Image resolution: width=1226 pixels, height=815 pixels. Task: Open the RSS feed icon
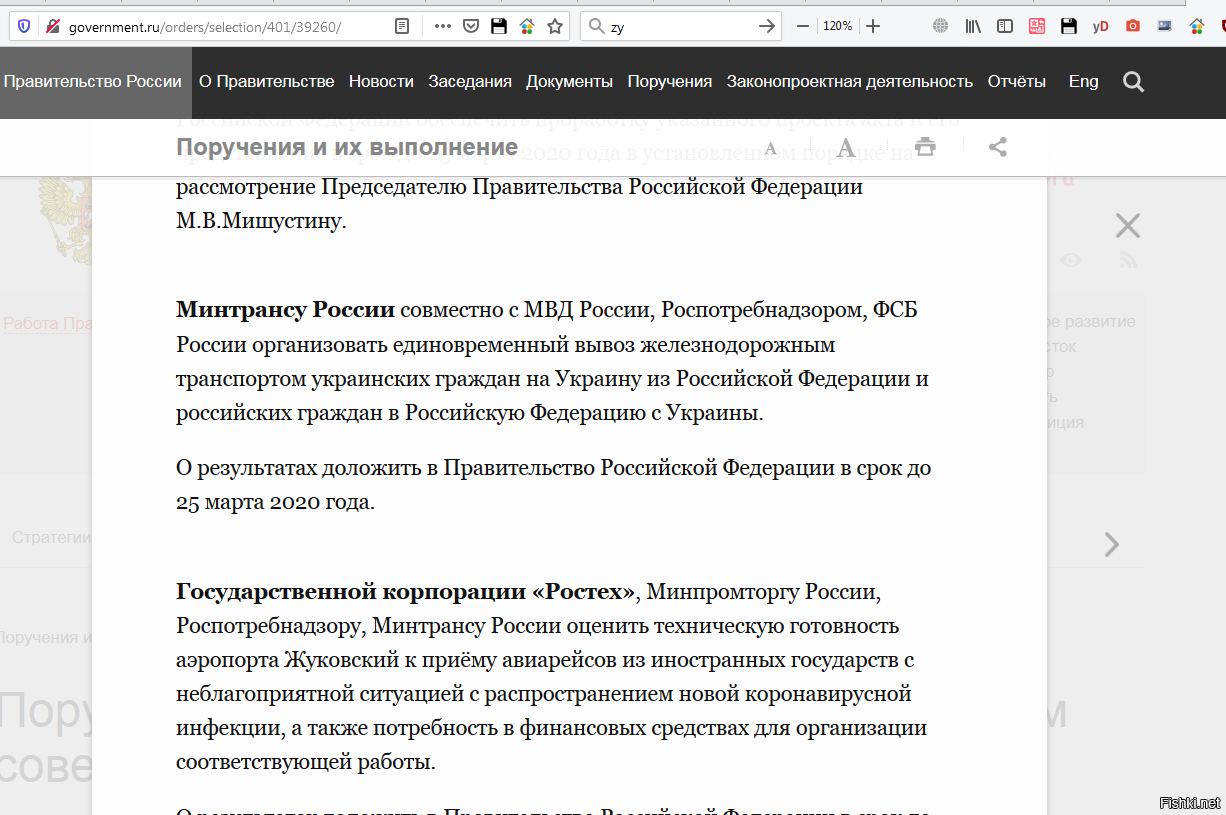1129,260
